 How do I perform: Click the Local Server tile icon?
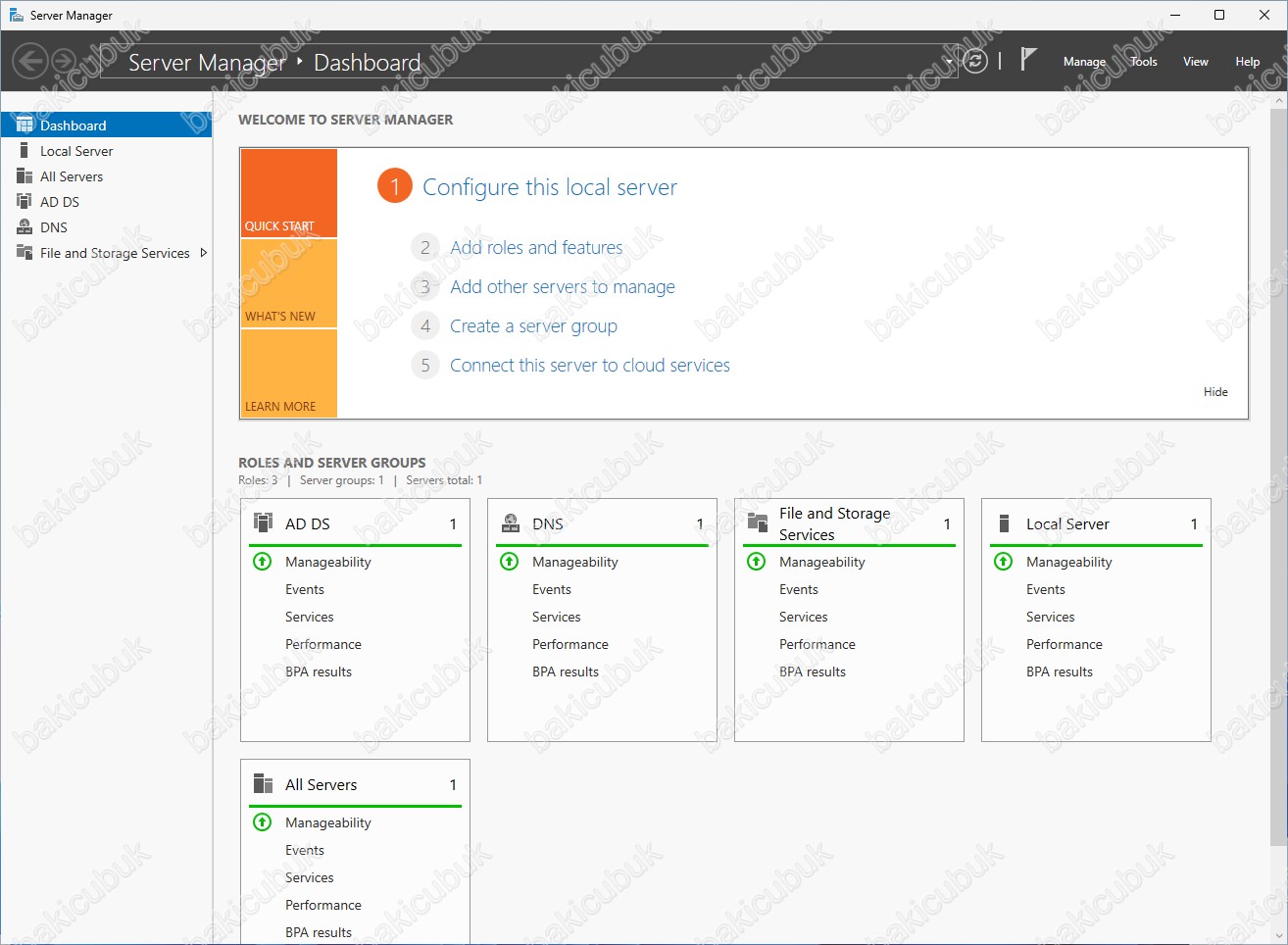point(1004,523)
